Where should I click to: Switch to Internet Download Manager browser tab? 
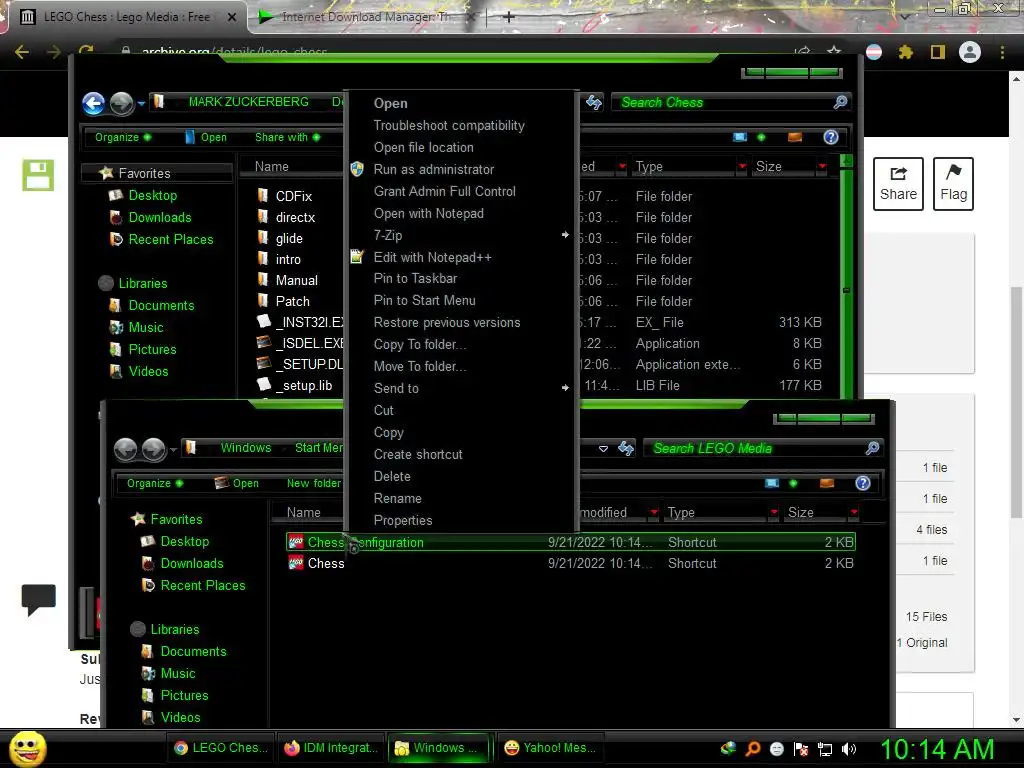[365, 17]
